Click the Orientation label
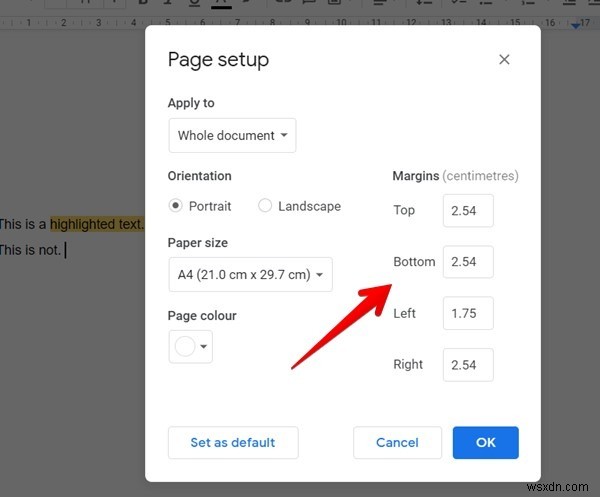This screenshot has width=600, height=497. [x=199, y=176]
